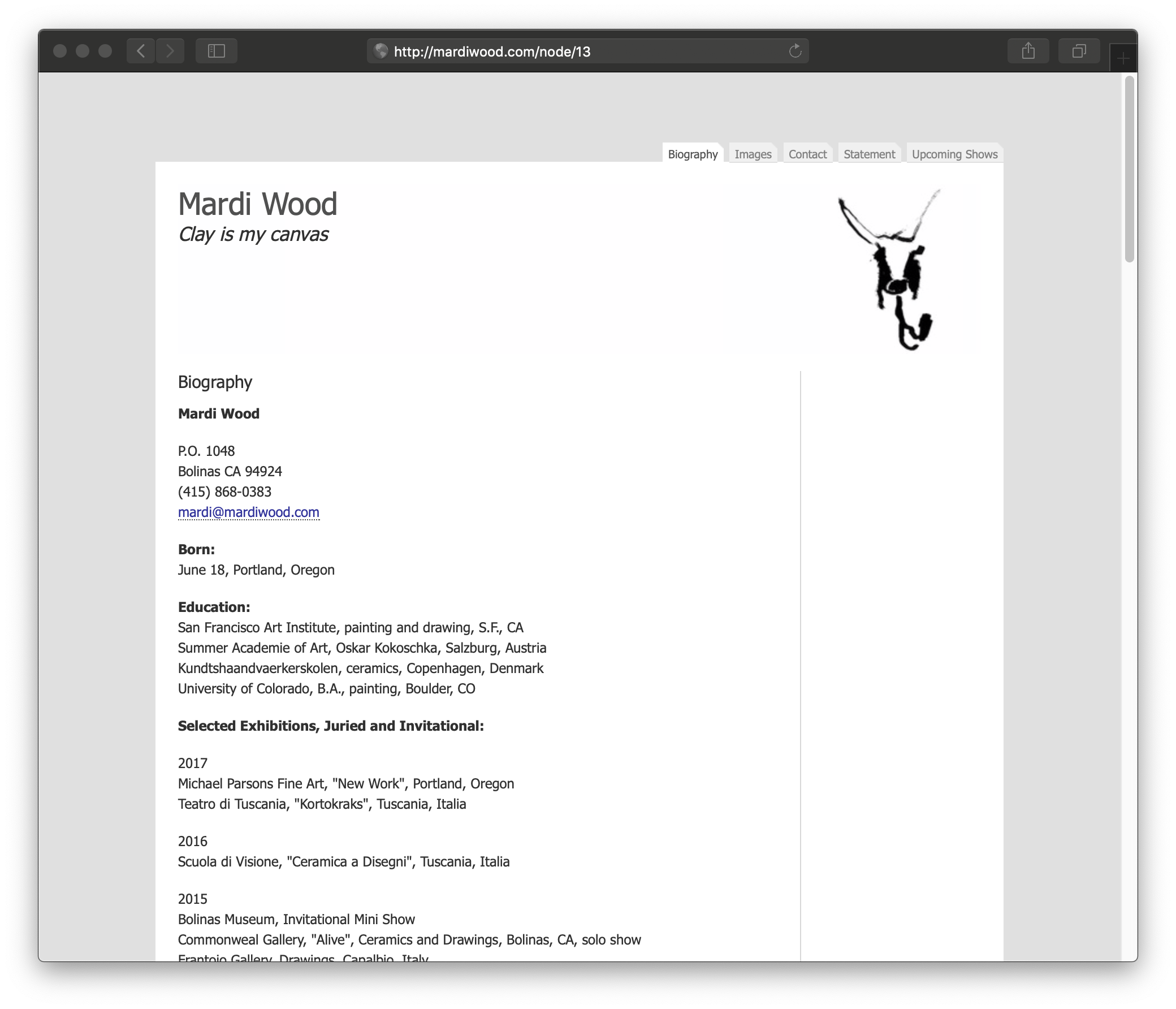Viewport: 1176px width, 1009px height.
Task: Maximize the Safari window
Action: point(105,51)
